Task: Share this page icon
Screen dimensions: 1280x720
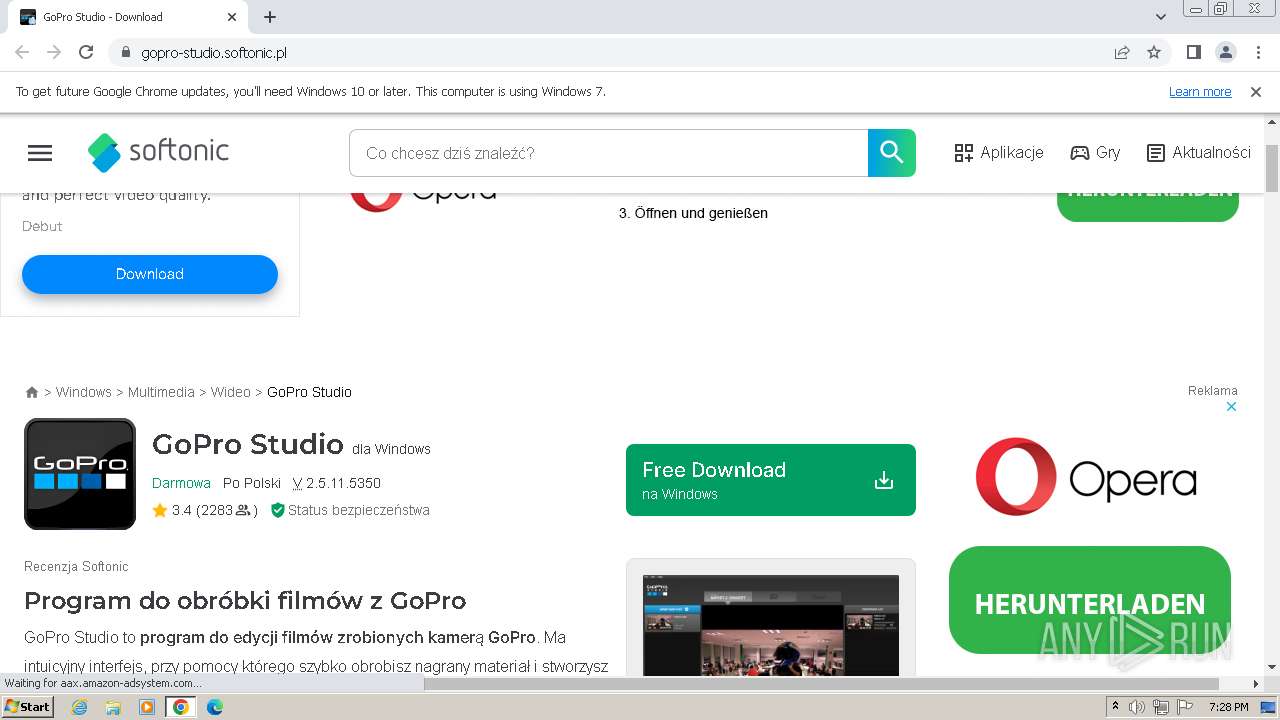Action: [x=1122, y=52]
